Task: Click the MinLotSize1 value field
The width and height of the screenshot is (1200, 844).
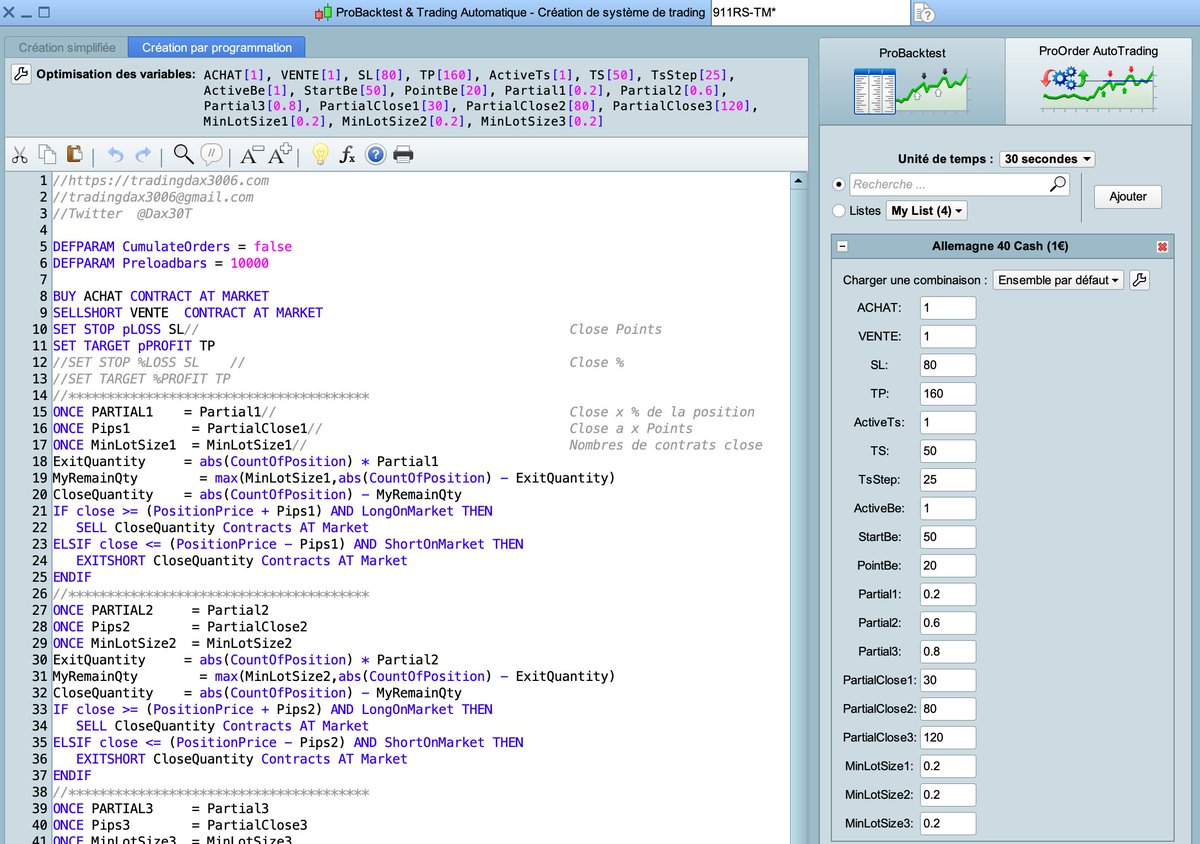Action: (947, 766)
